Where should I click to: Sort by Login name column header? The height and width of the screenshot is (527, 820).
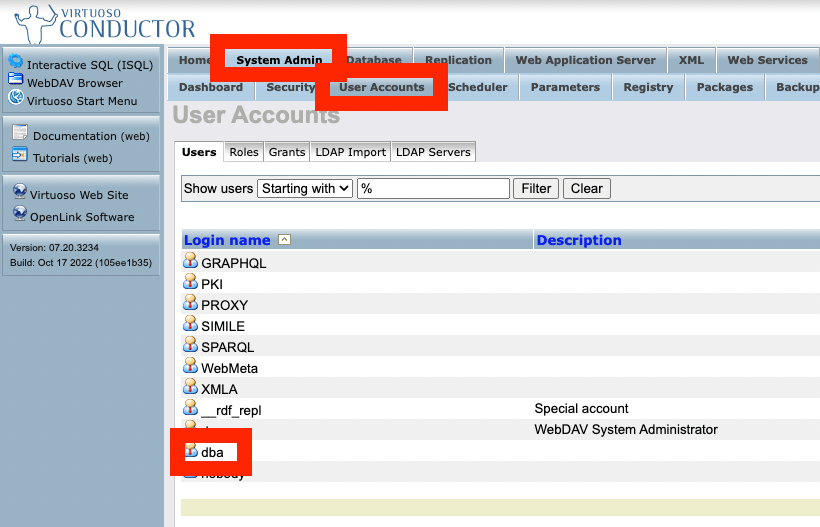click(227, 240)
